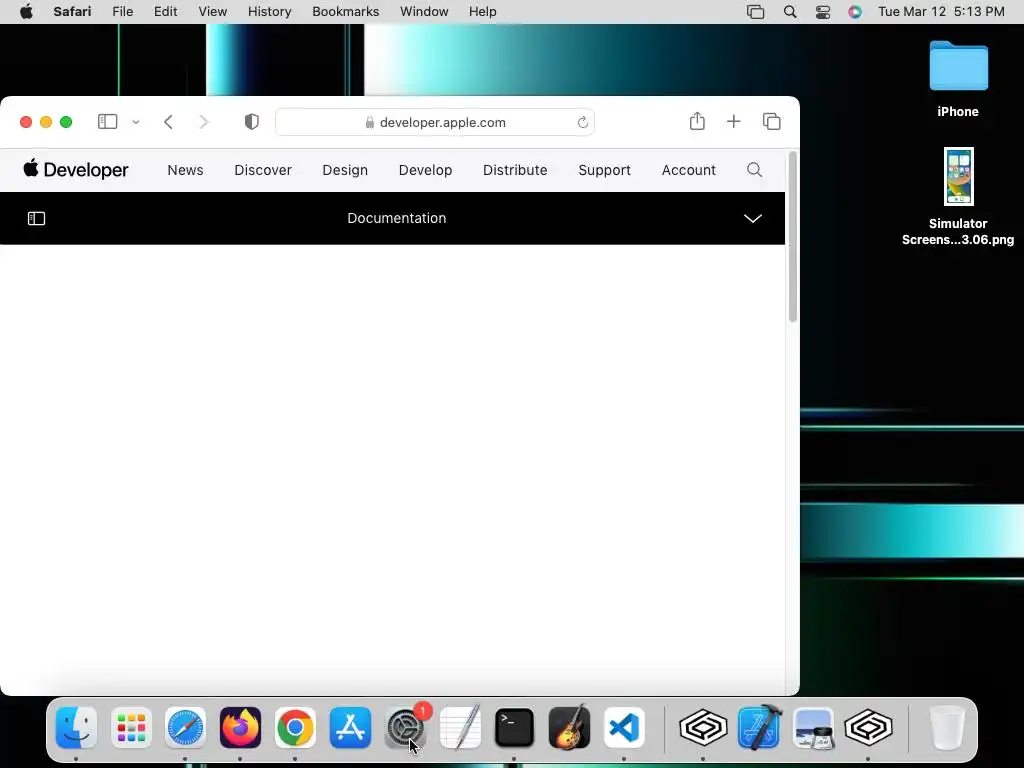
Task: Toggle Safari sidebar button
Action: pyautogui.click(x=107, y=121)
